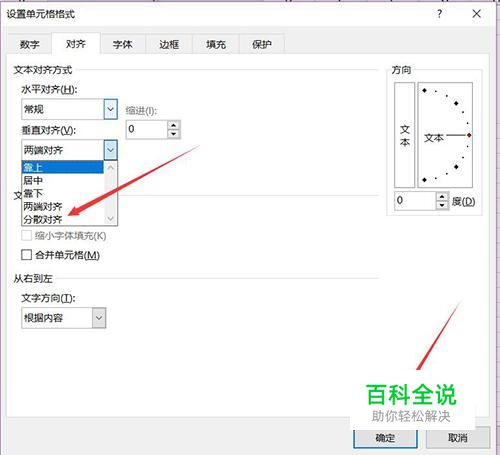This screenshot has width=500, height=455.
Task: Click the dropdown list's scroll up arrow
Action: tap(111, 167)
